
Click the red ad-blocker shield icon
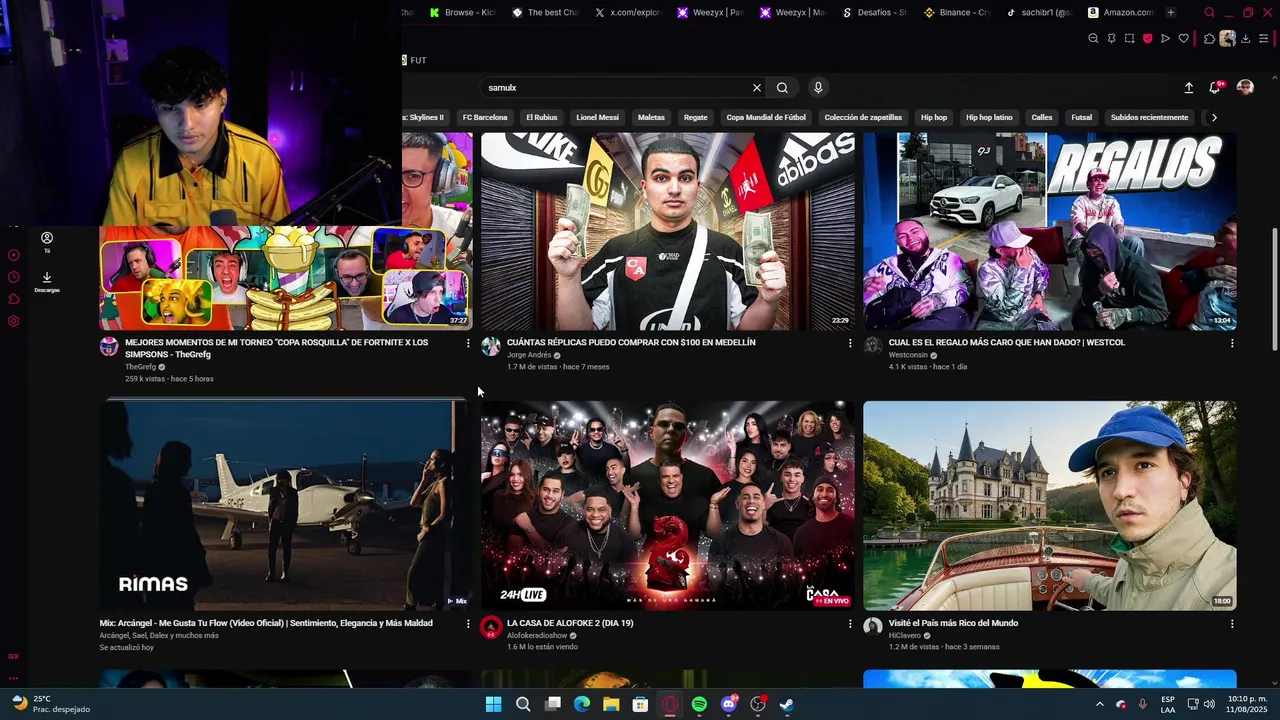1147,39
